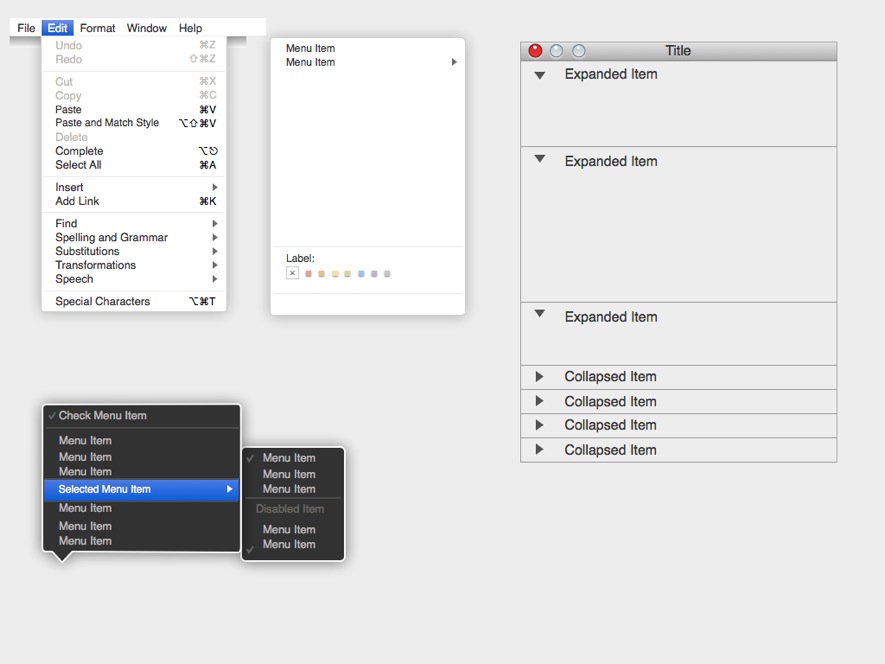Choose Add Link from the Edit menu

click(77, 201)
